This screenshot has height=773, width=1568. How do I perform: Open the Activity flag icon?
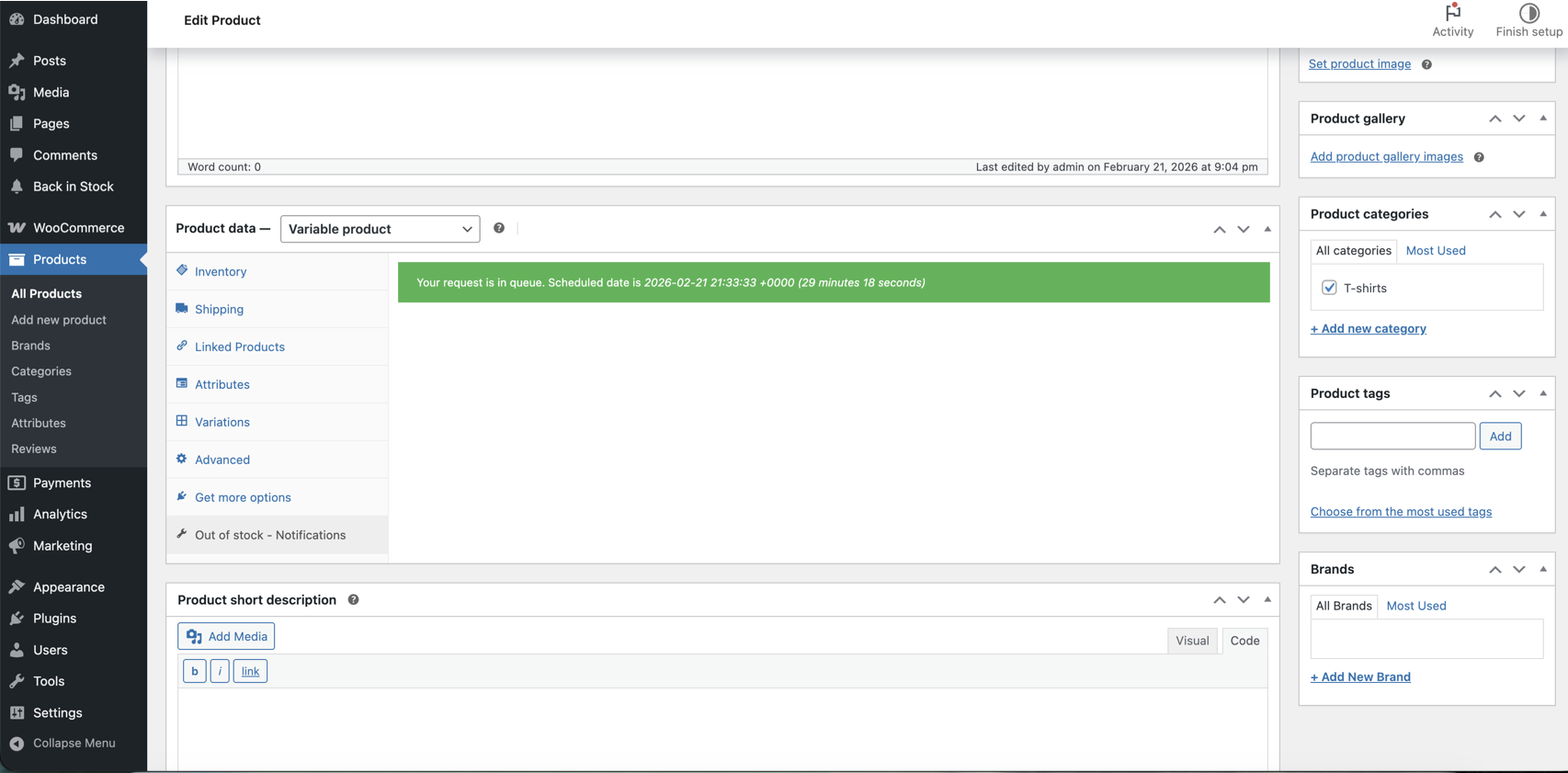[x=1452, y=13]
